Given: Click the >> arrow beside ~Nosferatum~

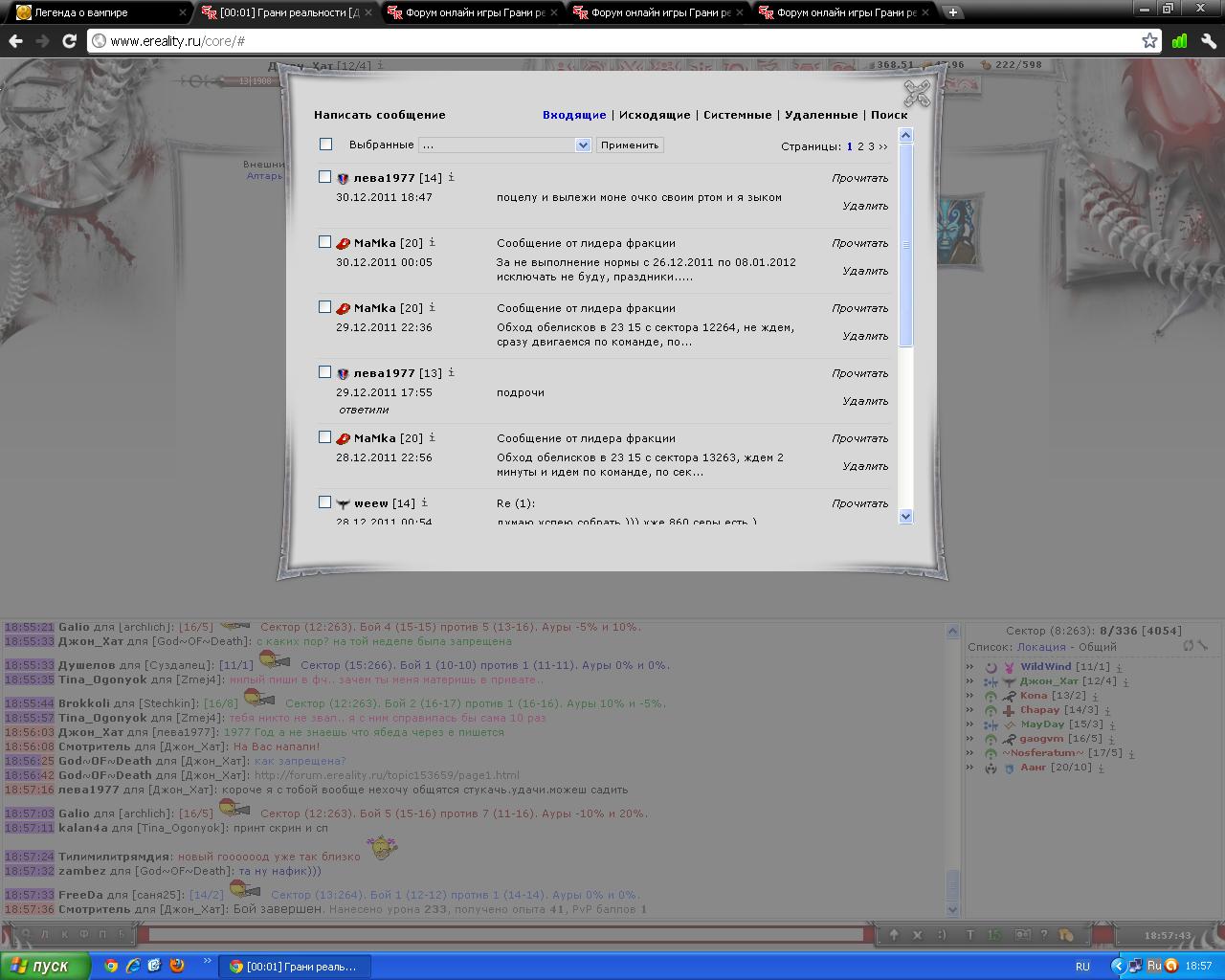Looking at the screenshot, I should [970, 753].
